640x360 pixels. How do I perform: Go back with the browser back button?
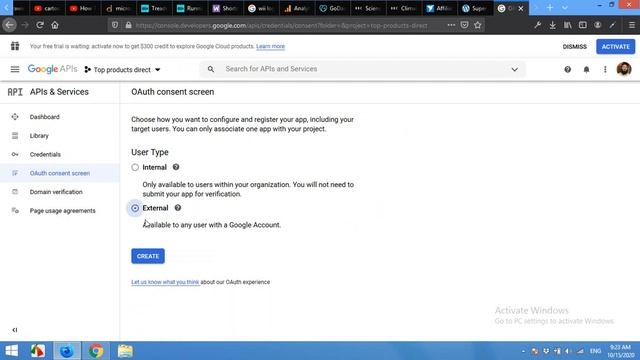click(x=9, y=25)
